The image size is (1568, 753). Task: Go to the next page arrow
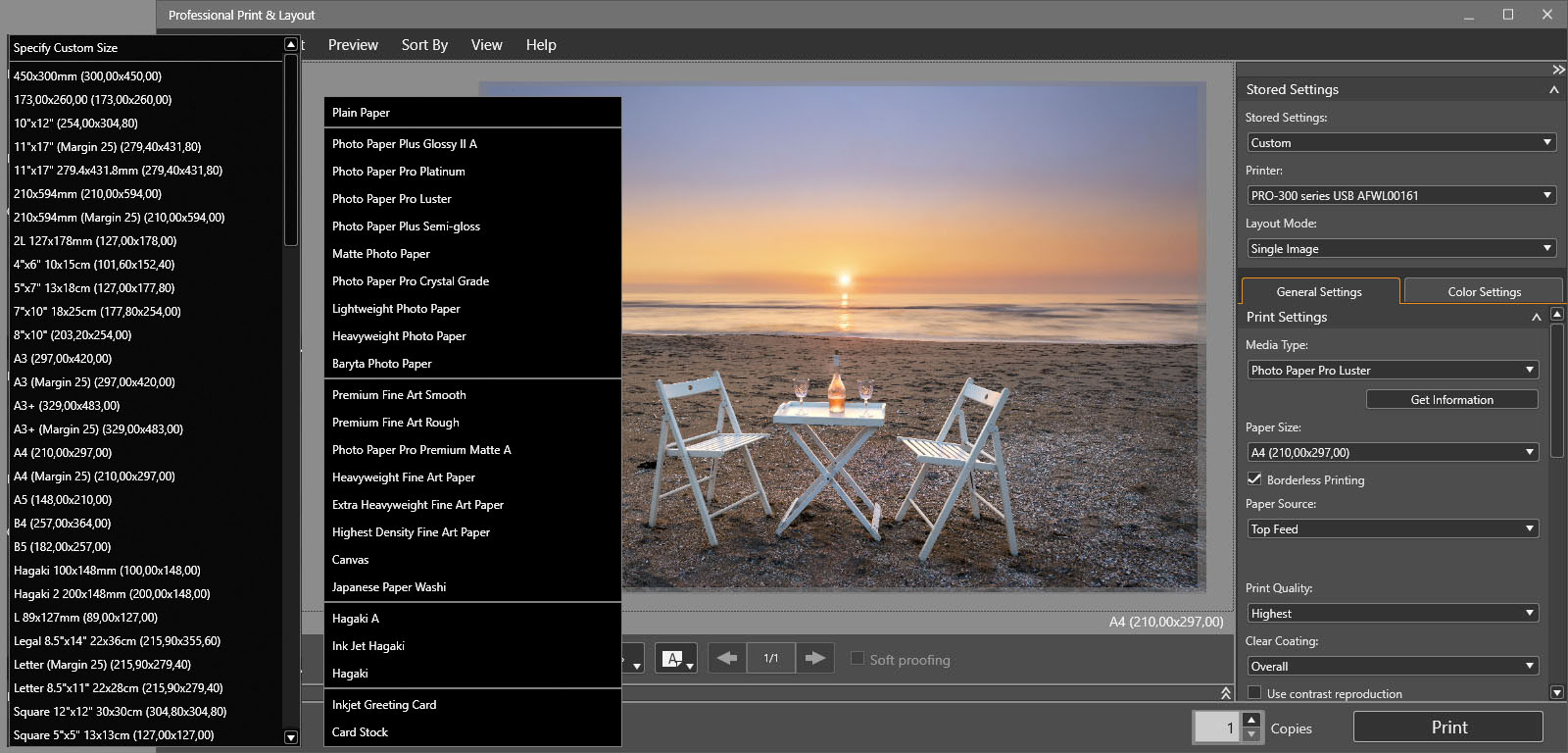pyautogui.click(x=814, y=658)
